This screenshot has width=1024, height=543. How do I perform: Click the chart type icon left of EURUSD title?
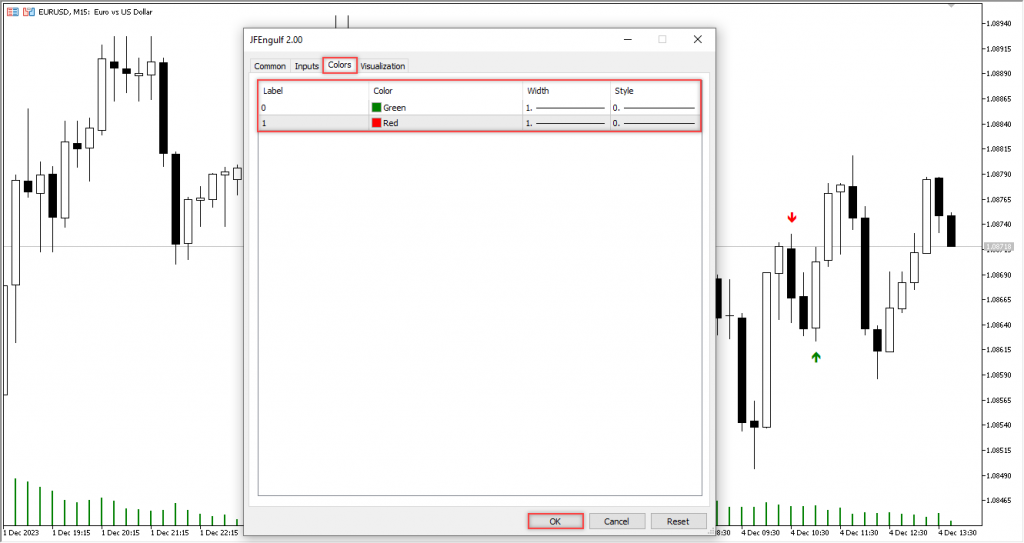(28, 12)
